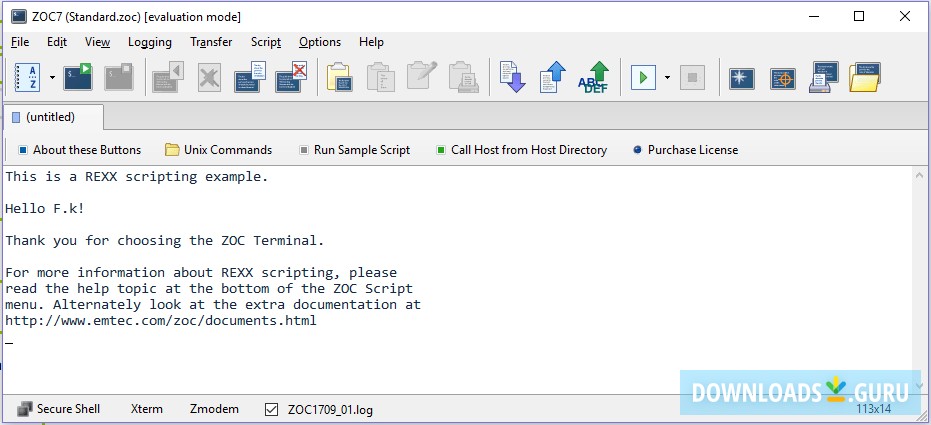Click the greyed print clipboard icon
This screenshot has width=931, height=425.
pyautogui.click(x=464, y=77)
